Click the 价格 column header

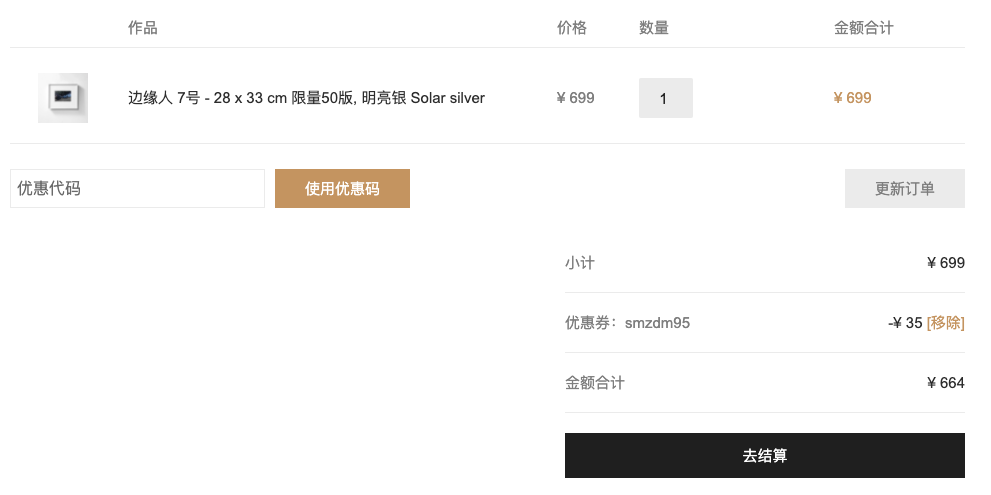[x=572, y=28]
